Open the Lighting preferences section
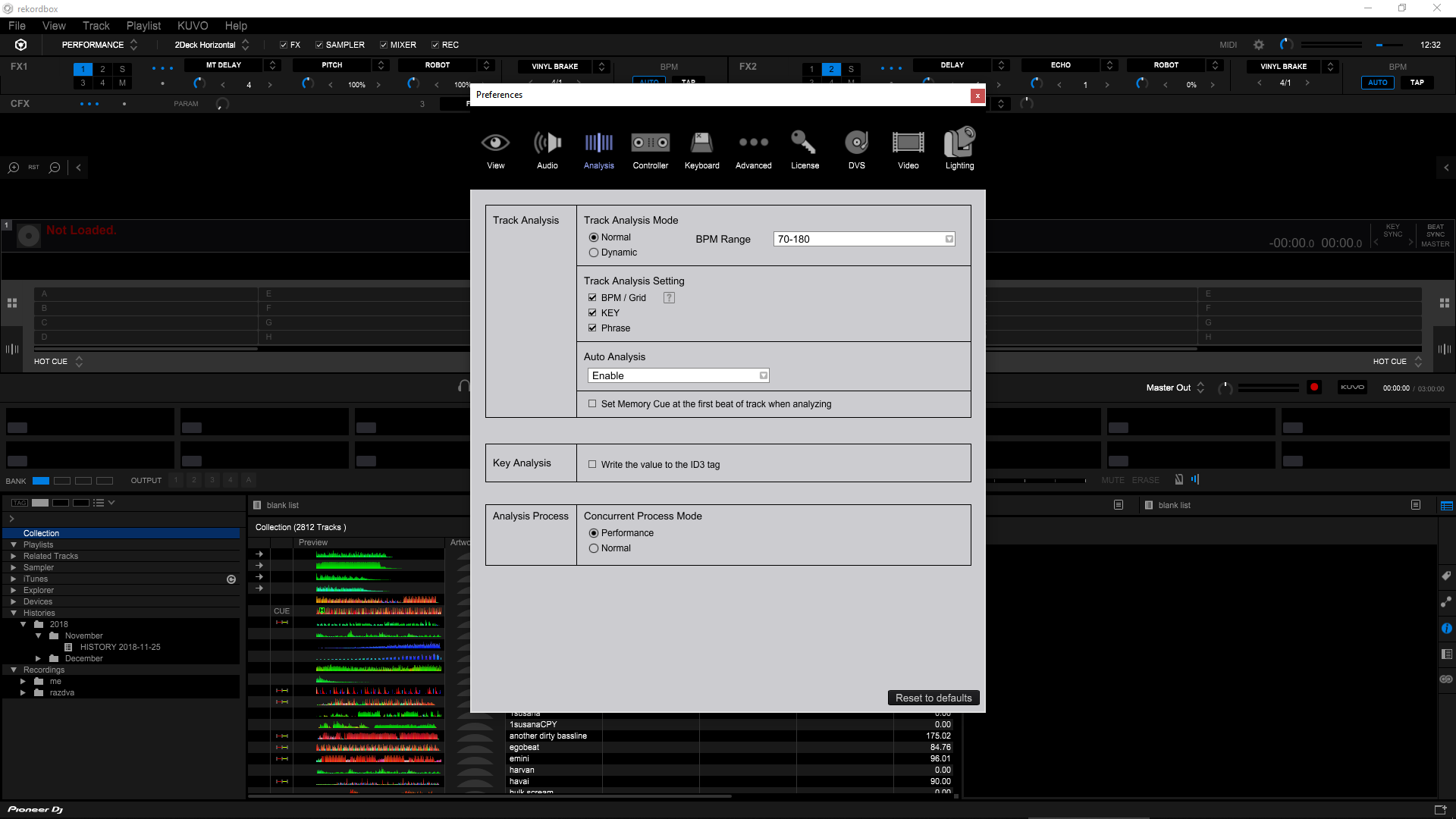 959,149
